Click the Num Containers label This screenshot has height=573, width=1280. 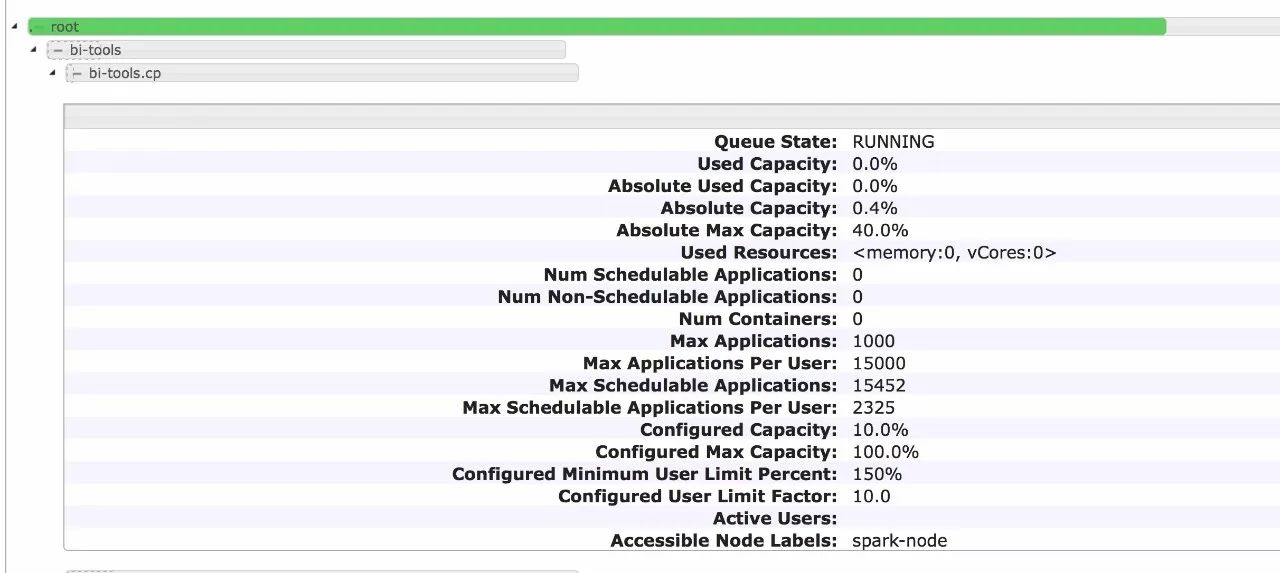(757, 319)
